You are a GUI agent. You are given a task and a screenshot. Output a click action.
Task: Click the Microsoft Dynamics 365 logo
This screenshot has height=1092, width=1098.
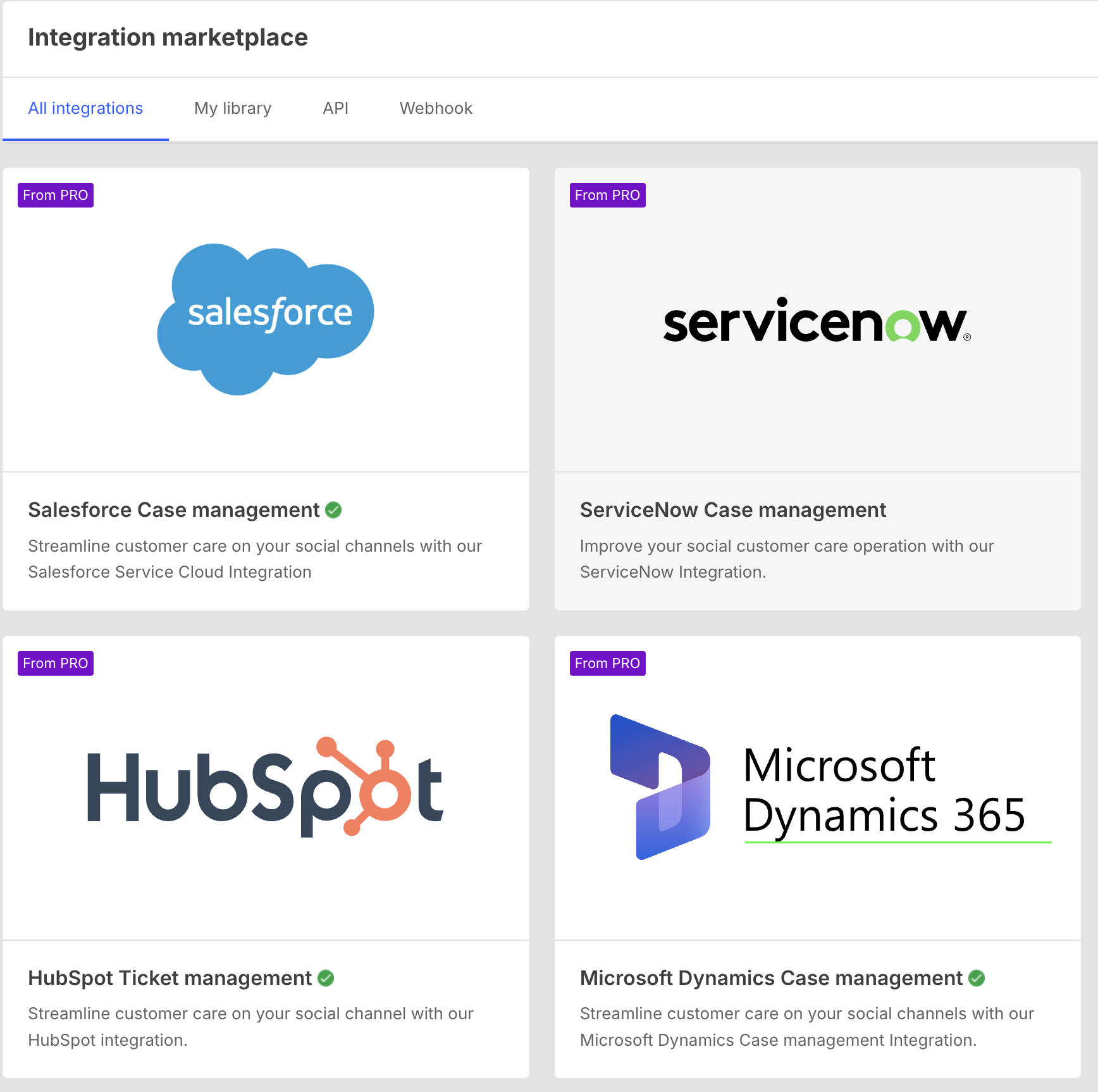pyautogui.click(x=830, y=787)
